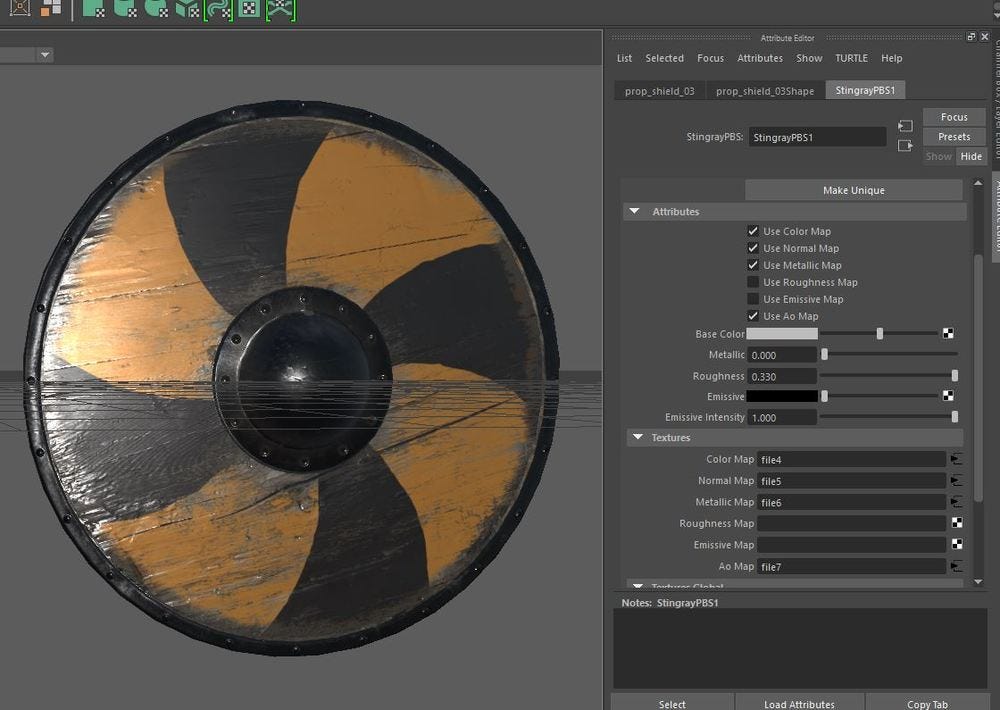1000x710 pixels.
Task: Click the go to output connection icon
Action: click(905, 146)
